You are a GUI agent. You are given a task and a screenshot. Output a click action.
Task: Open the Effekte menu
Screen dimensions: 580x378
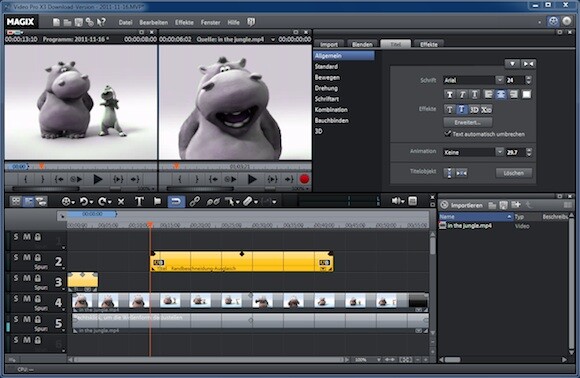coord(184,23)
